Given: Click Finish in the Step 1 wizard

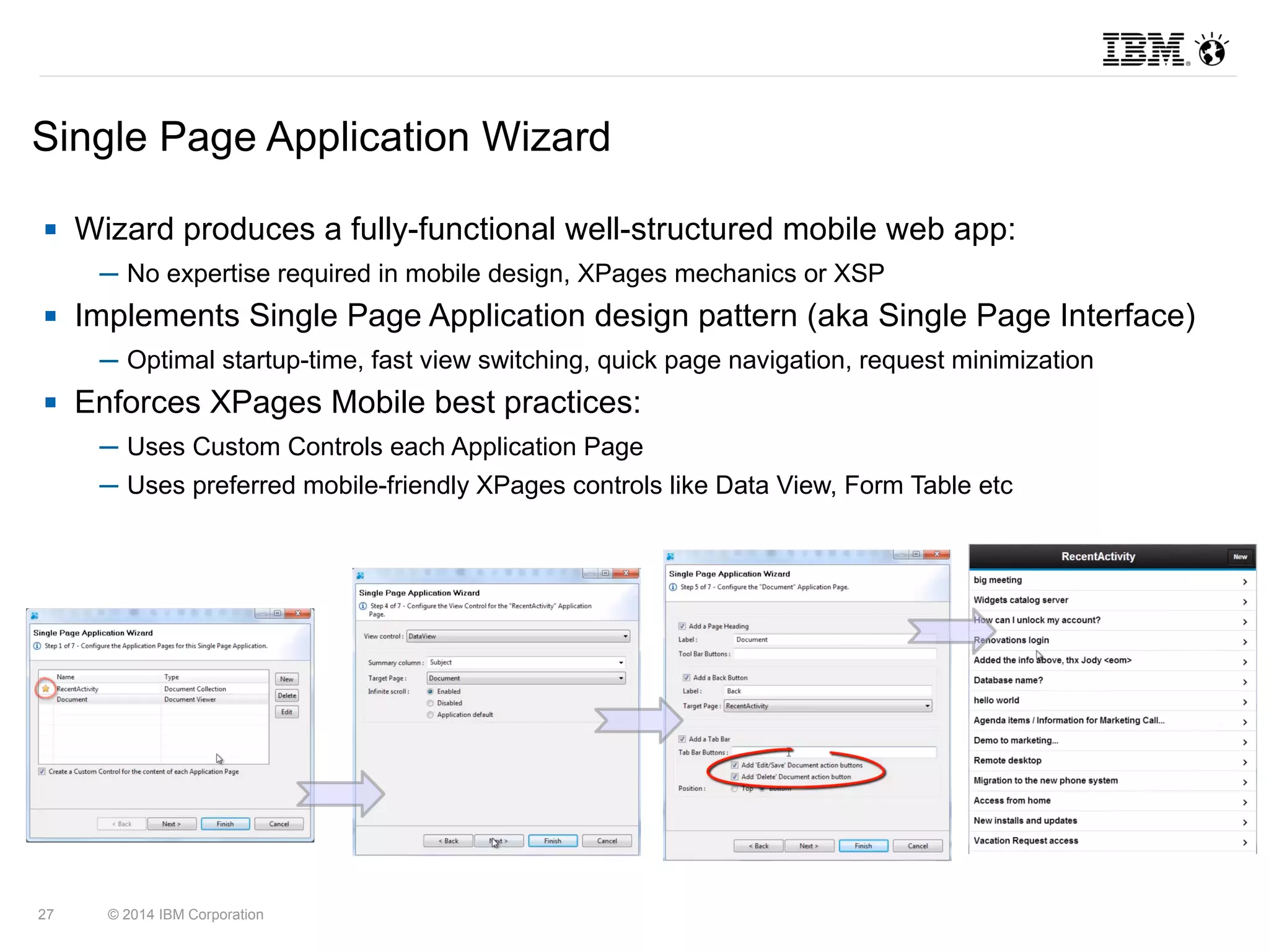Looking at the screenshot, I should pyautogui.click(x=226, y=824).
